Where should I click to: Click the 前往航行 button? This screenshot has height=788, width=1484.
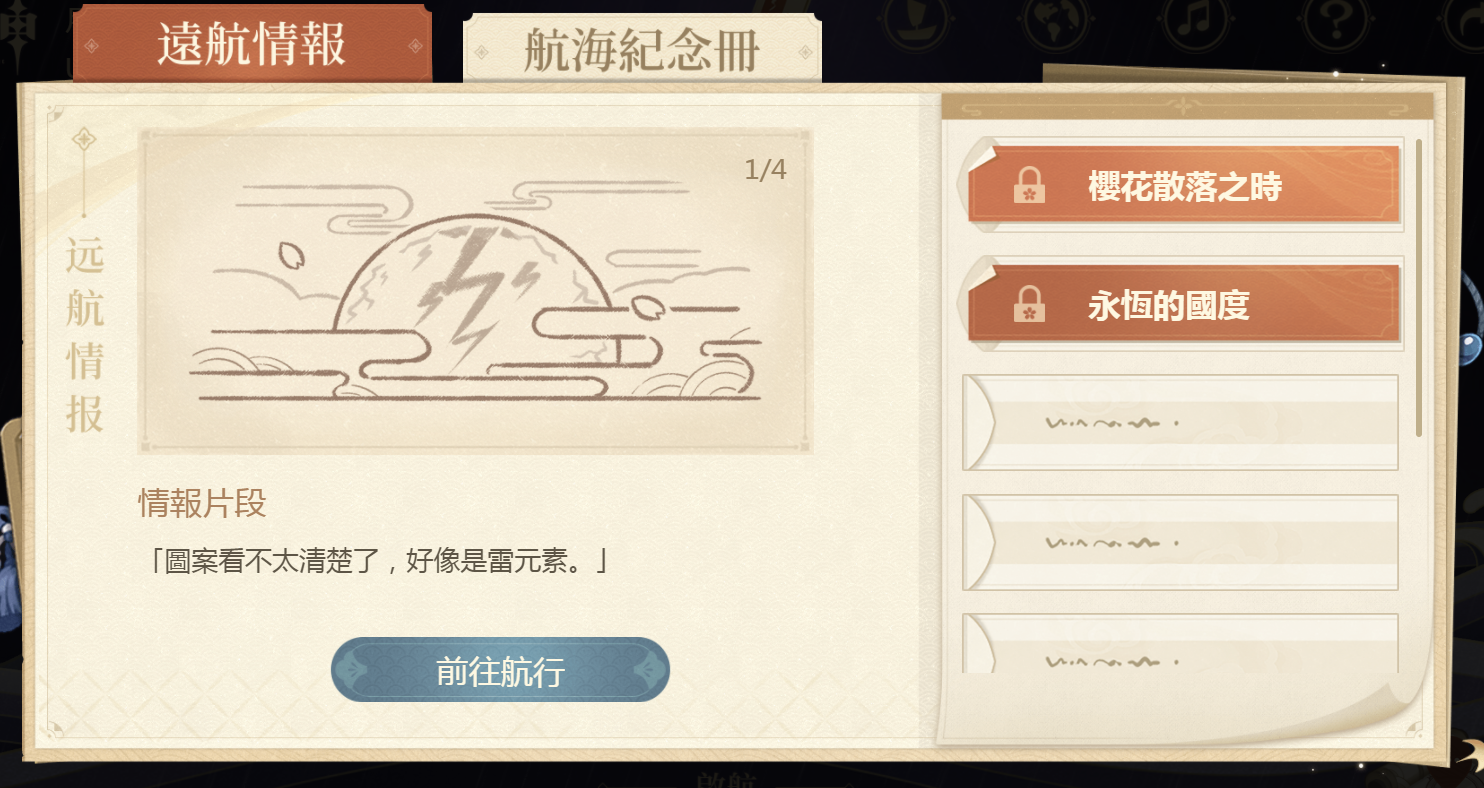pos(500,670)
